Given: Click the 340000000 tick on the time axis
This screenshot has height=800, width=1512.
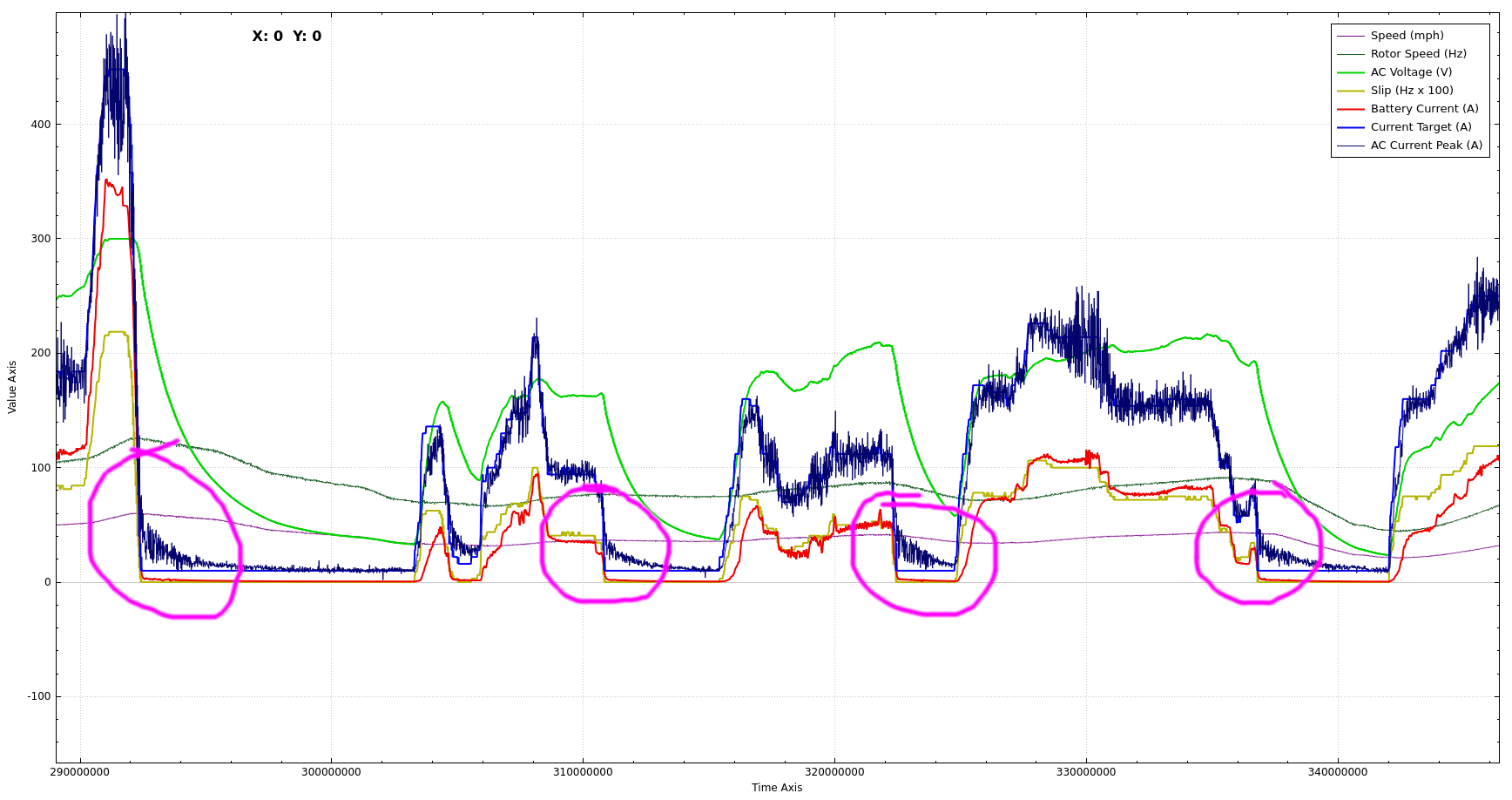Looking at the screenshot, I should (1338, 772).
